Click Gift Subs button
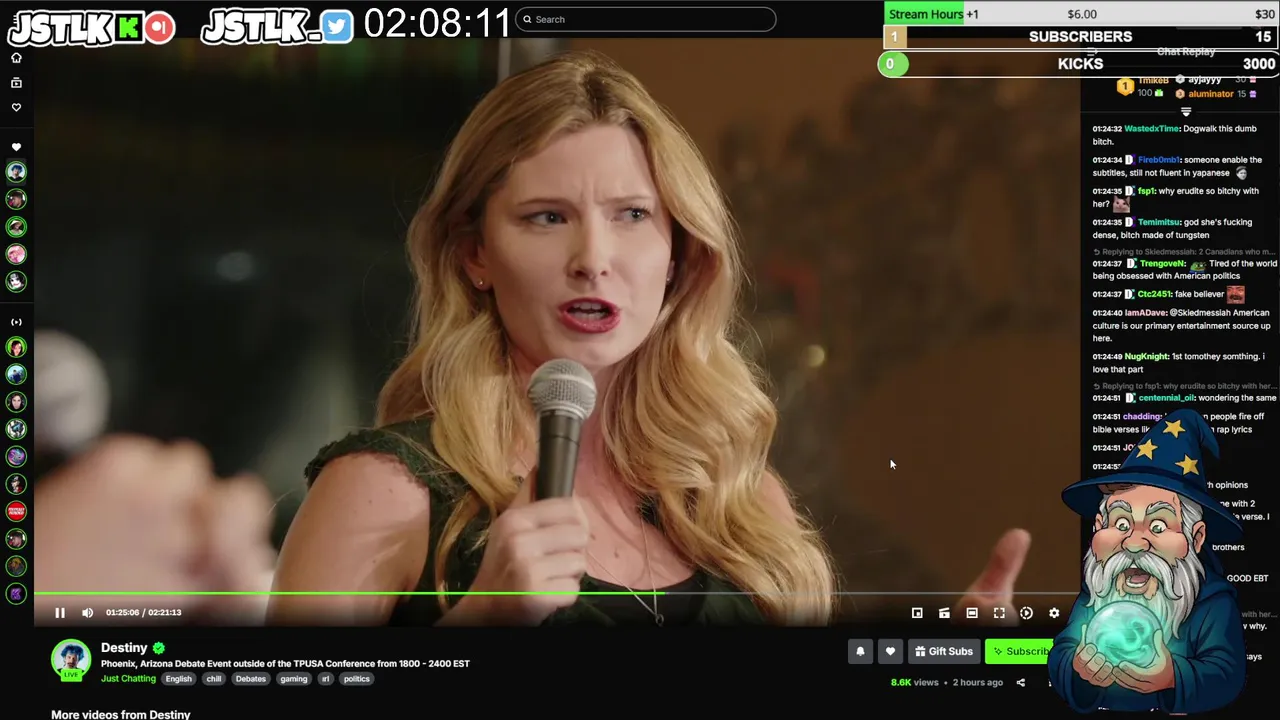Screen dimensions: 1280x720 [x=943, y=651]
